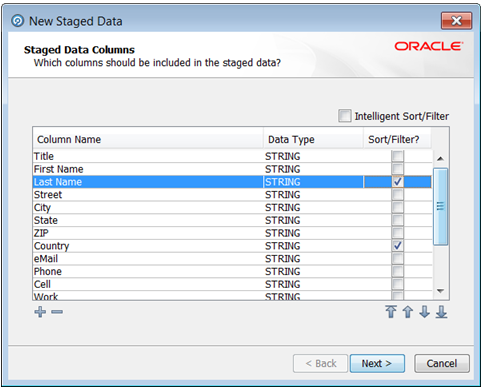Select the eMail column row
This screenshot has width=484, height=390.
coord(232,258)
